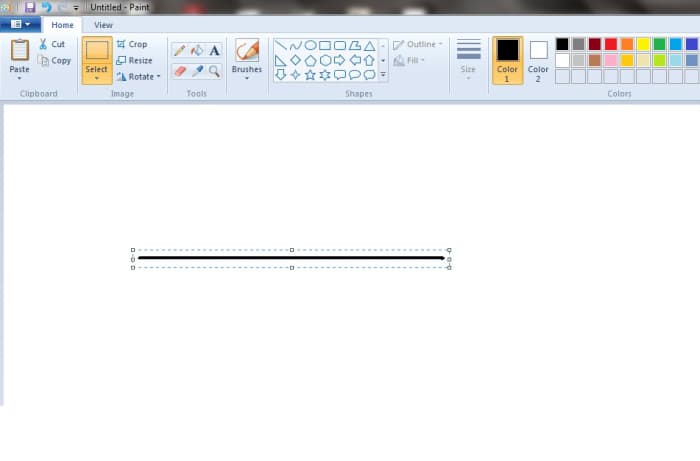Click the Undo arrow icon
The height and width of the screenshot is (461, 700).
click(x=46, y=7)
